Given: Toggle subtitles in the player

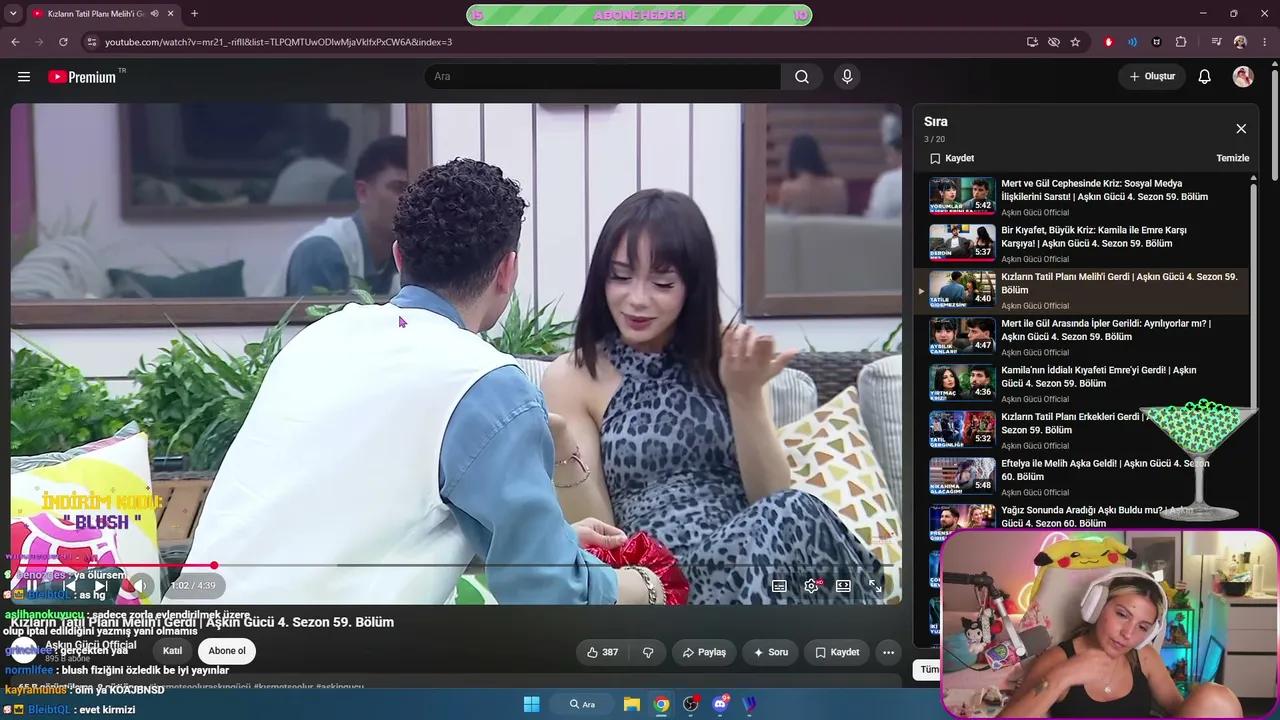Looking at the screenshot, I should pyautogui.click(x=779, y=586).
